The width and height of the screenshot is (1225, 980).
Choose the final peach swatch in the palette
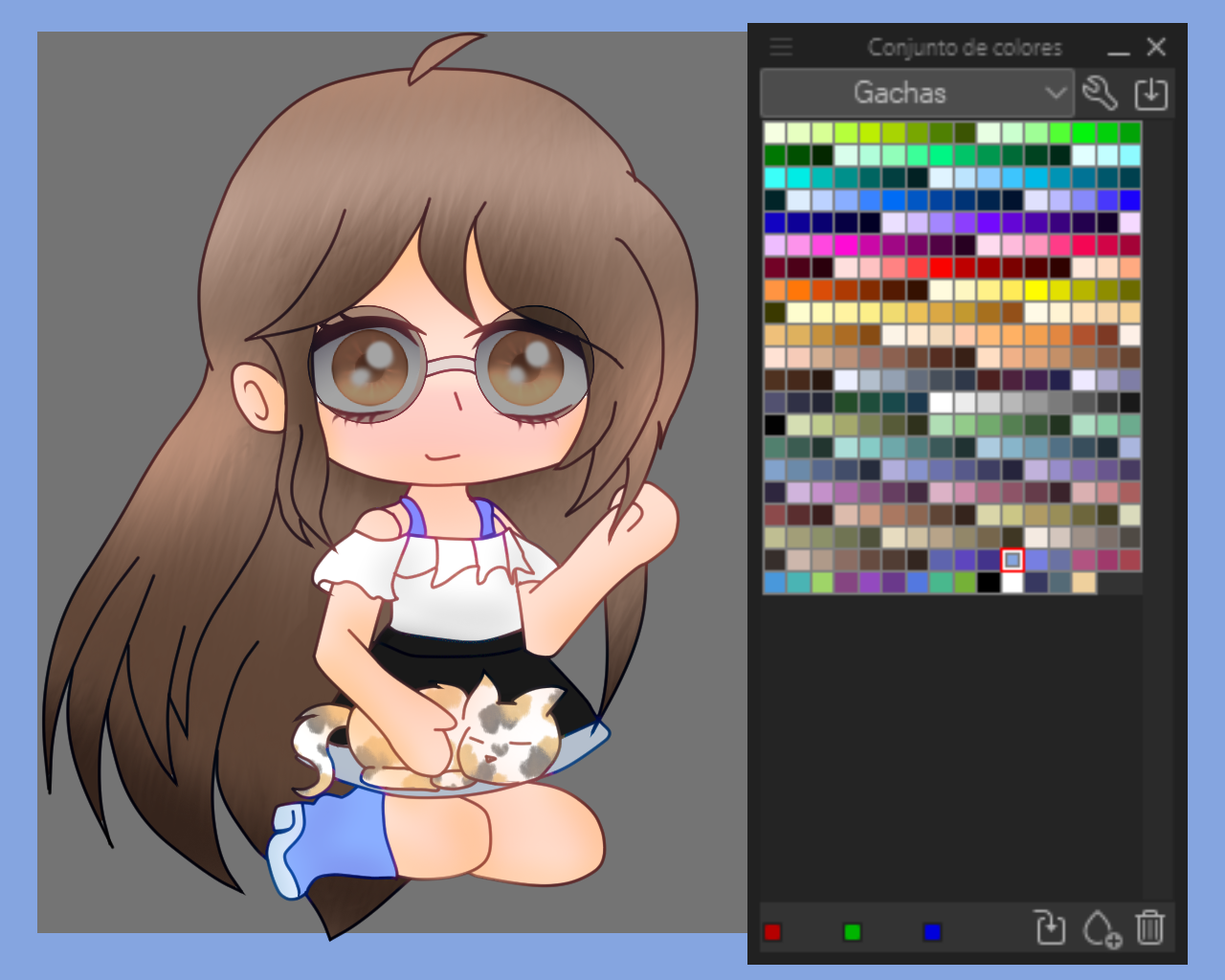[x=1083, y=583]
